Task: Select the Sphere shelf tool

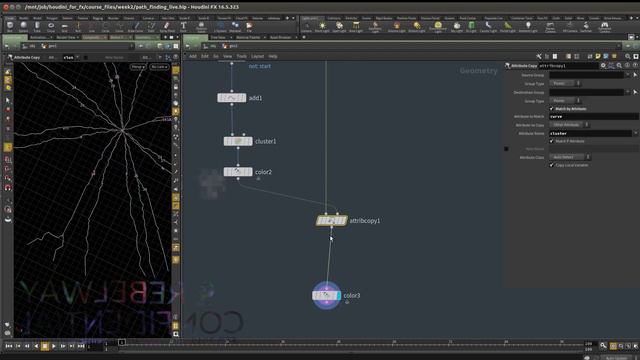Action: 23,27
